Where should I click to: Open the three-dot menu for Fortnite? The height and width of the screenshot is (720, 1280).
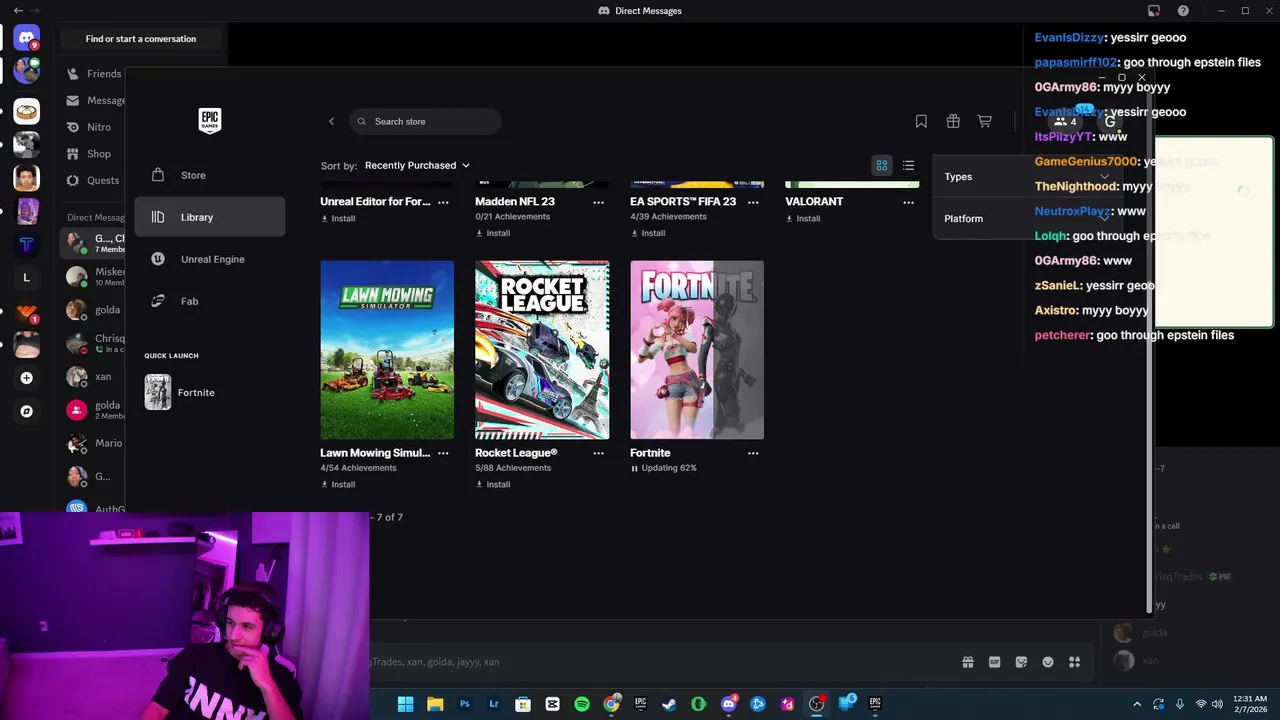tap(753, 453)
